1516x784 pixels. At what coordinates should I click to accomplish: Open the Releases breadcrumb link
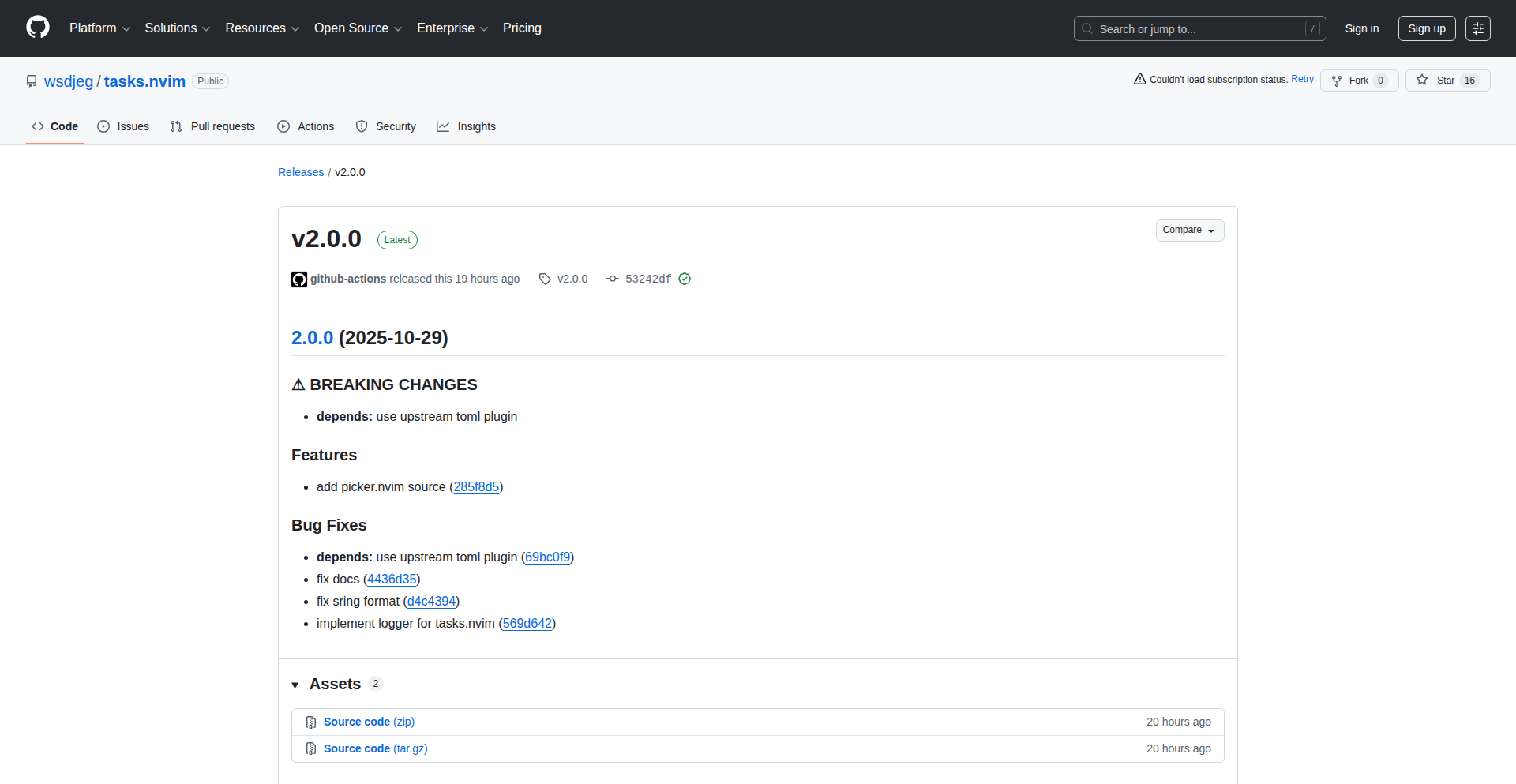[x=300, y=172]
